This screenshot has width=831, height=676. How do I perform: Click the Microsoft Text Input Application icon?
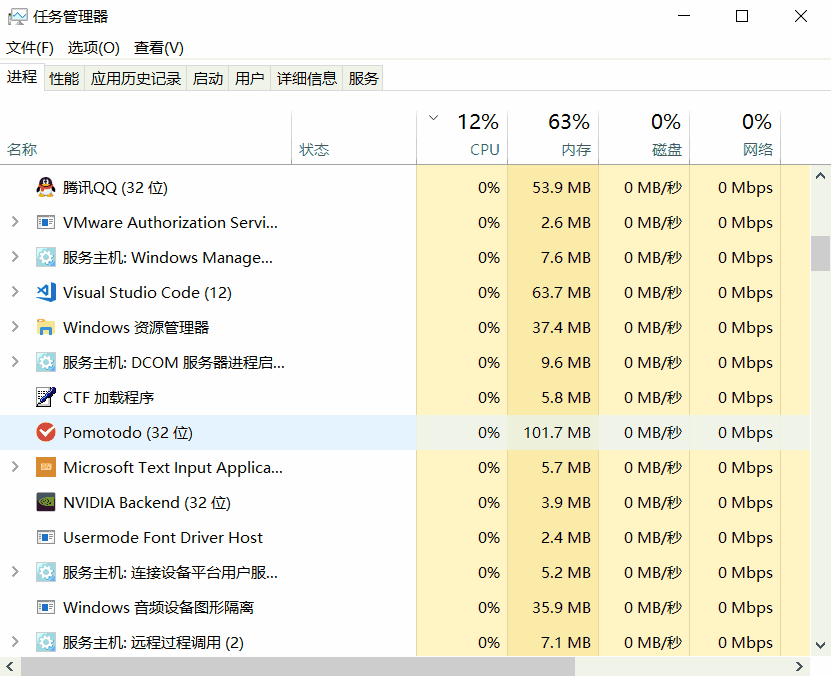coord(46,467)
